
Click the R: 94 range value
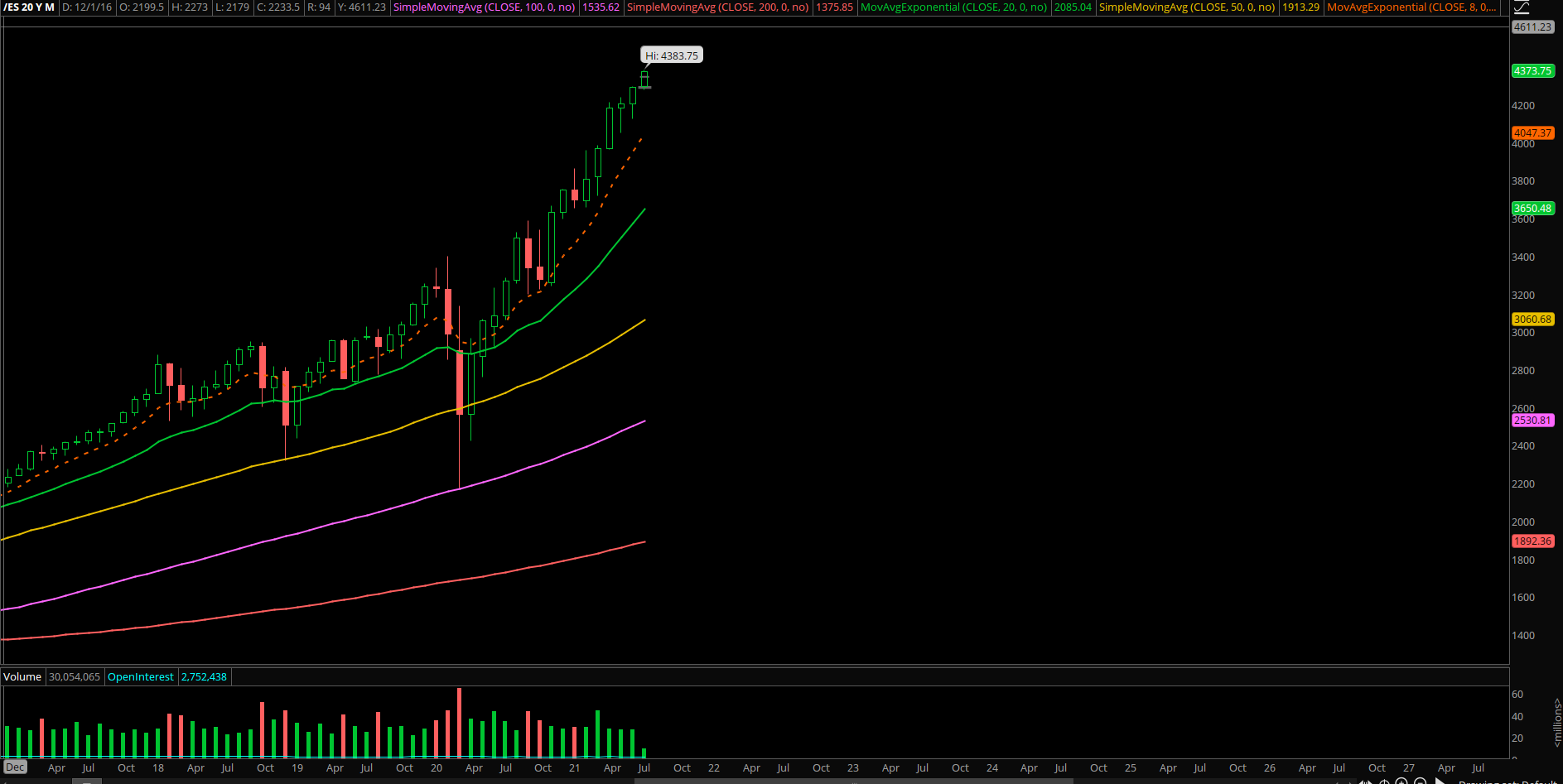coord(319,7)
